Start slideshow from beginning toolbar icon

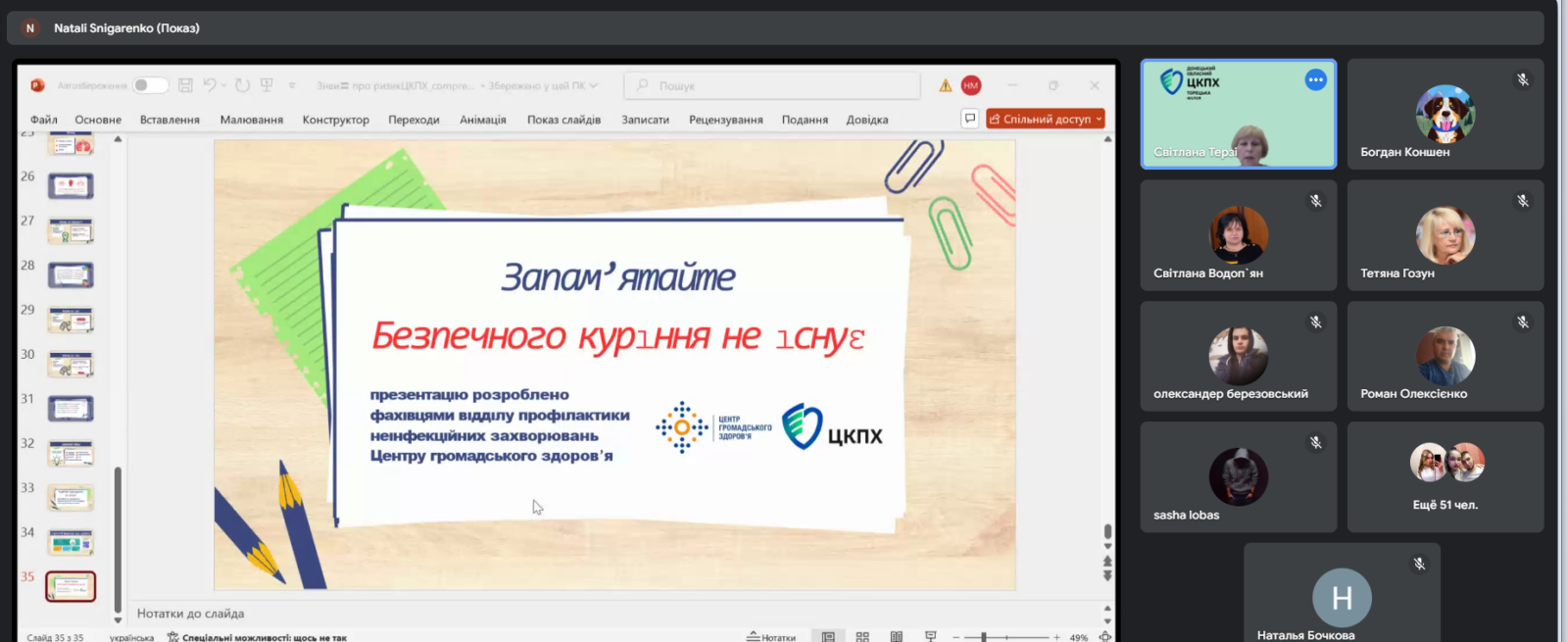(267, 85)
